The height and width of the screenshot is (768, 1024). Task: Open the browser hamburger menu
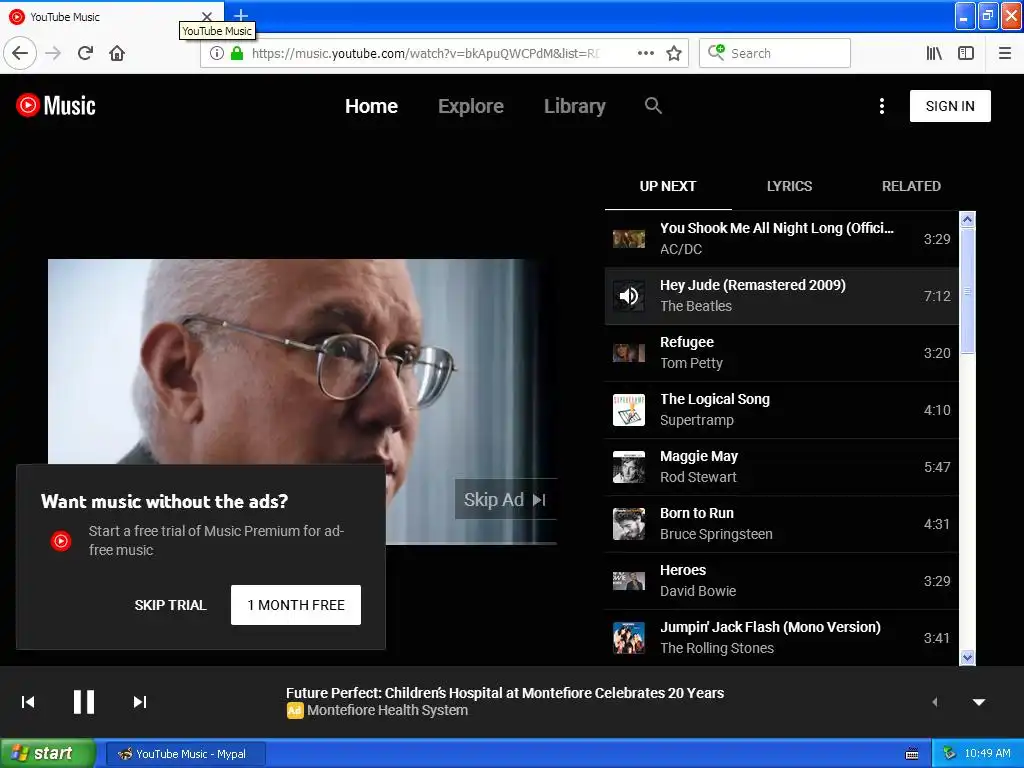coord(1004,53)
